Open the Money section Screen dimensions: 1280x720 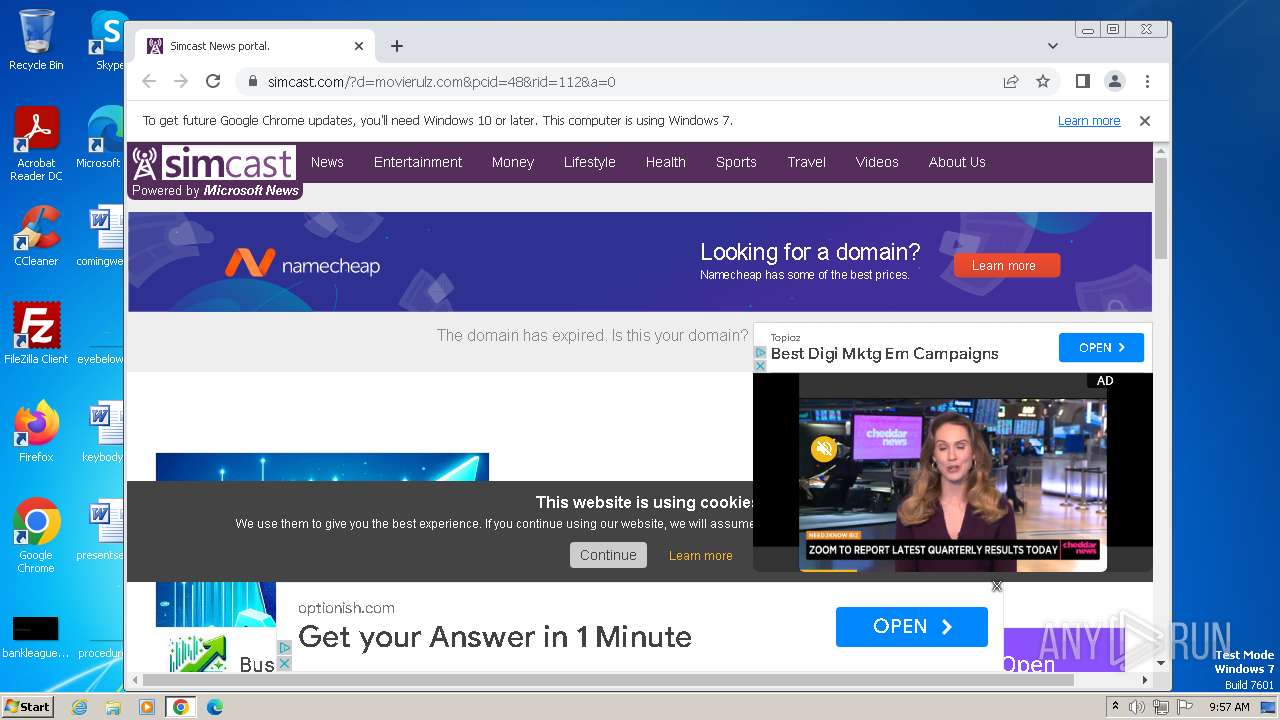pos(513,162)
